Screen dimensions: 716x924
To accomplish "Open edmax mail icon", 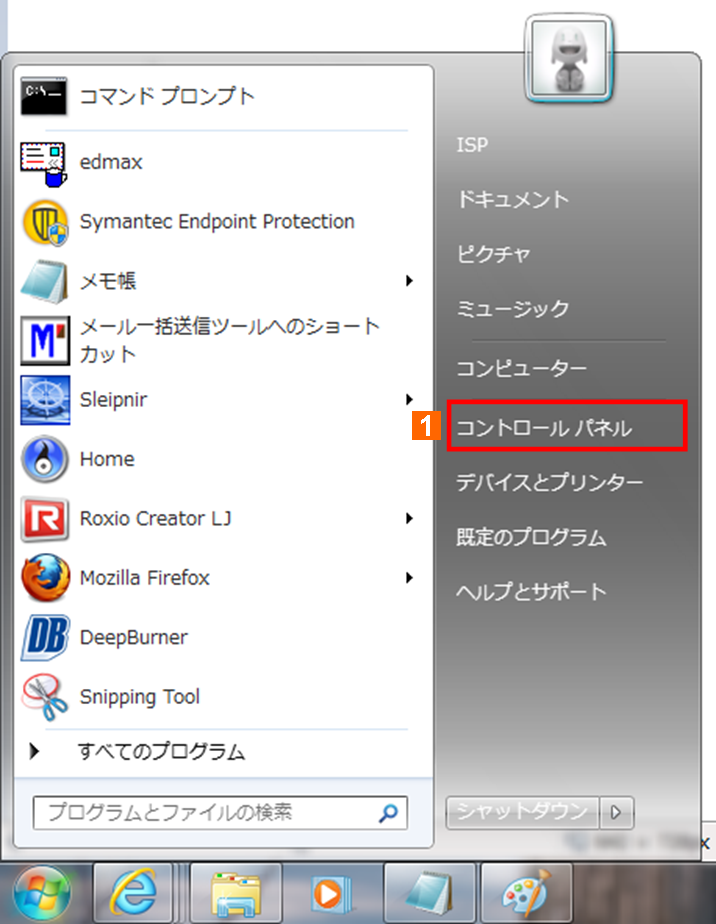I will (44, 164).
